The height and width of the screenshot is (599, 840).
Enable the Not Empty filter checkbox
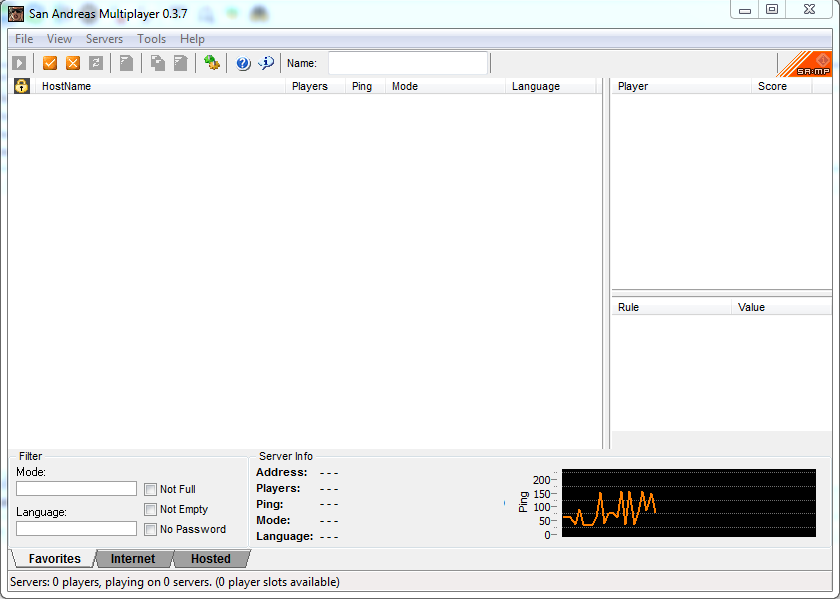coord(151,509)
